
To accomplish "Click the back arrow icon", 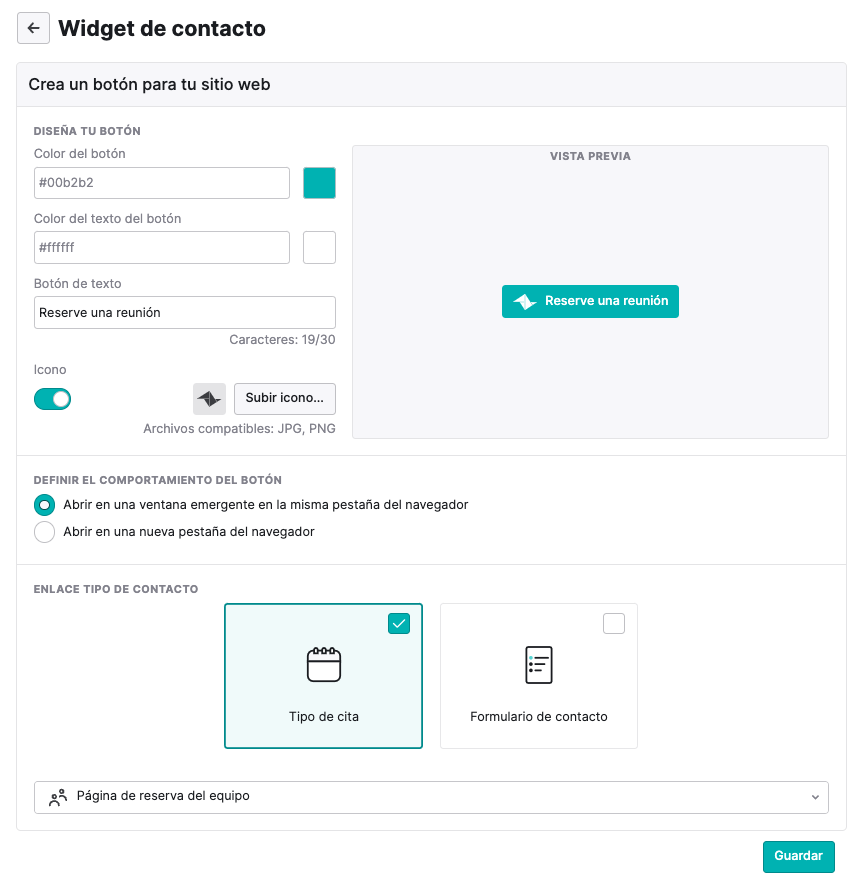I will [33, 28].
